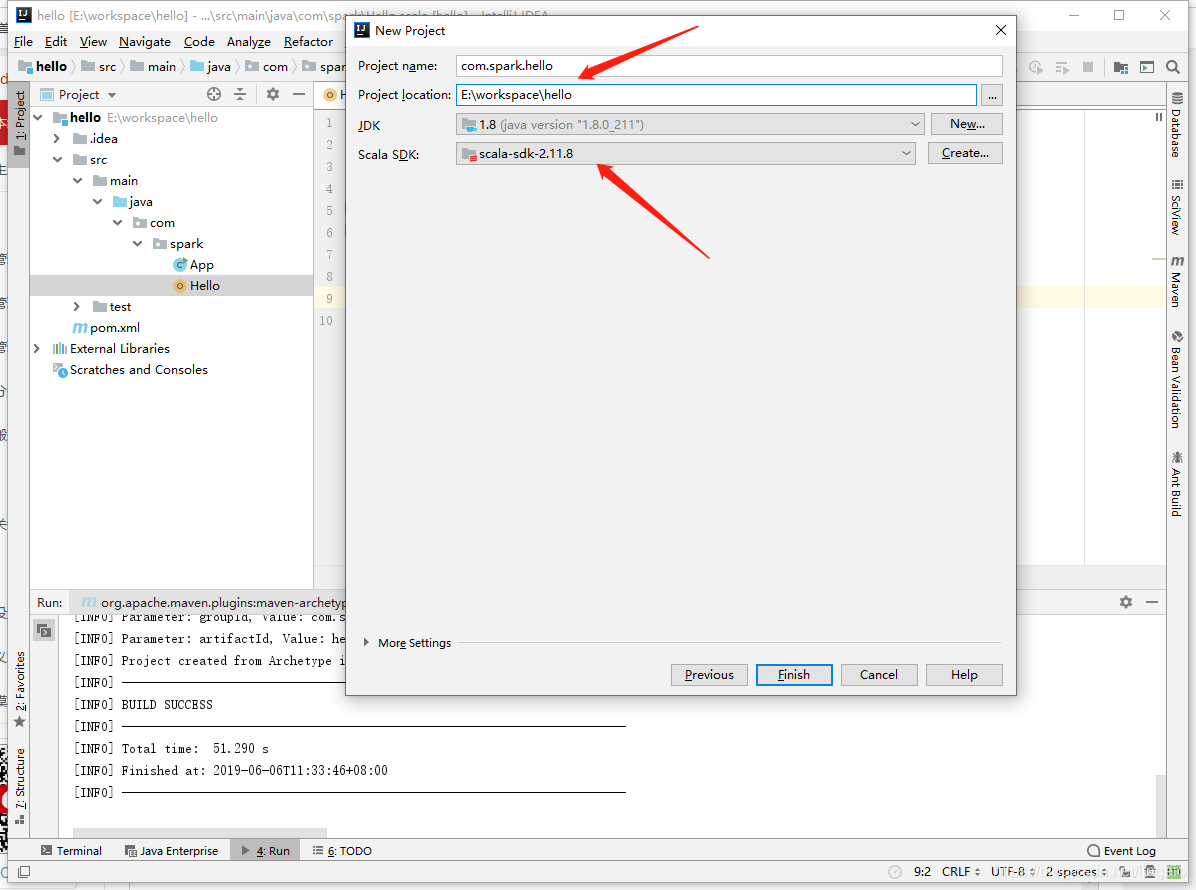1196x890 pixels.
Task: Switch to the Terminal tab
Action: (71, 850)
